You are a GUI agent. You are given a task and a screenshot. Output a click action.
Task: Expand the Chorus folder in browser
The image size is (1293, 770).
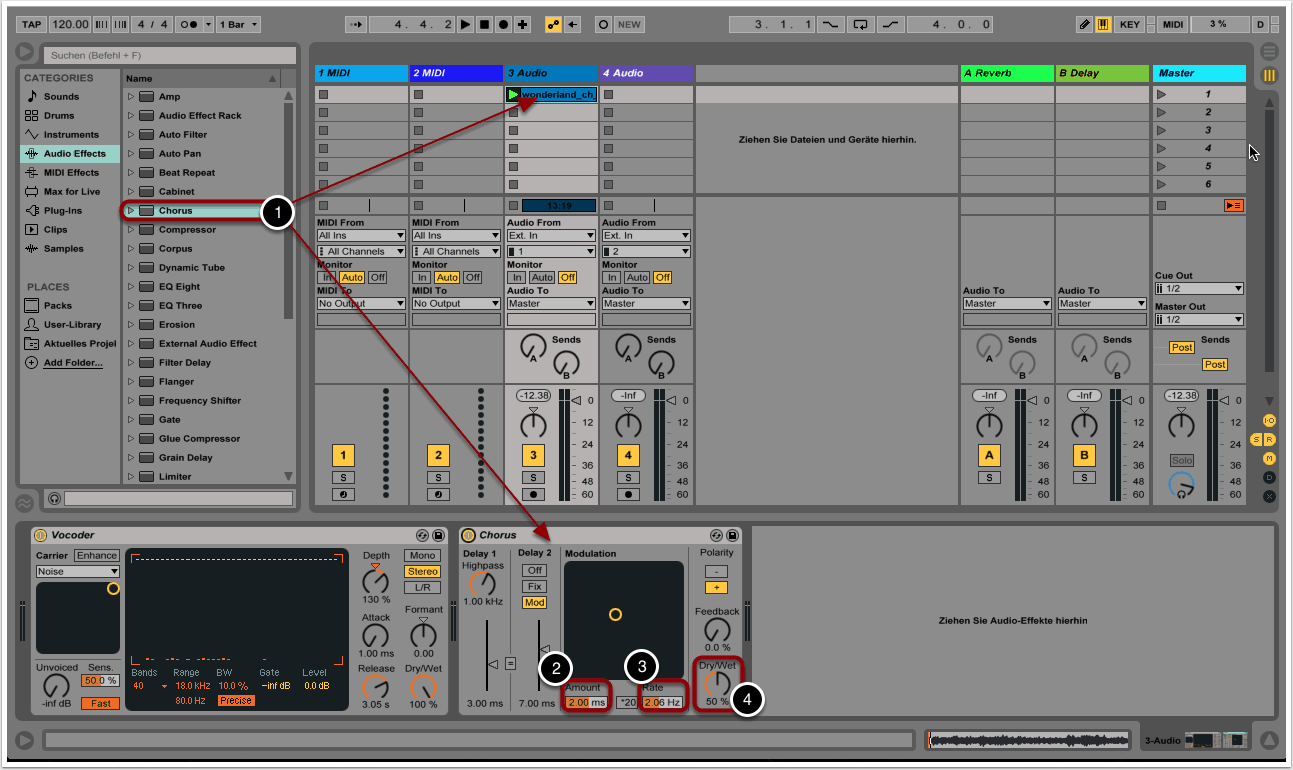pos(130,211)
